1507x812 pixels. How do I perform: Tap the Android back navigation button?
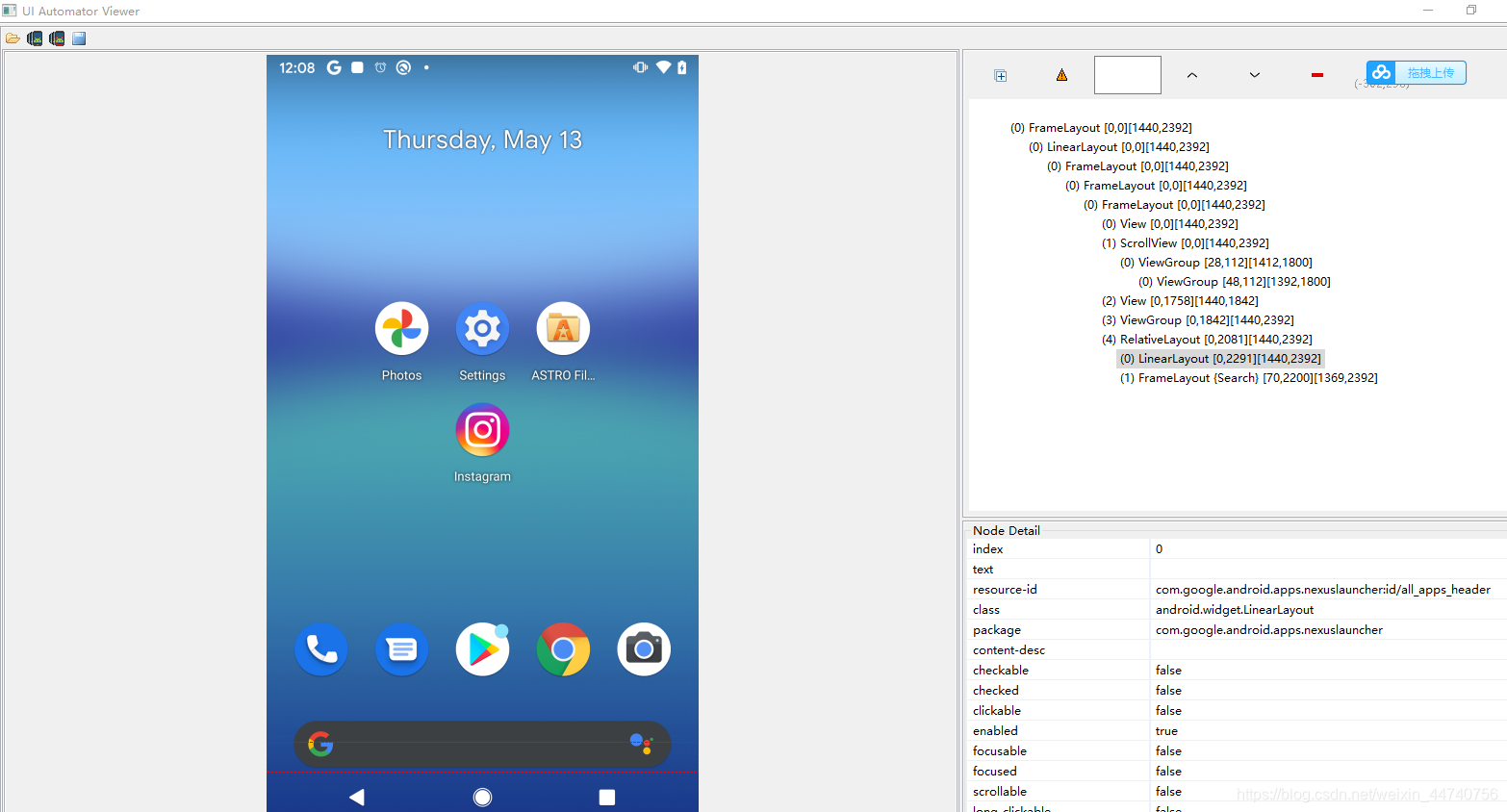click(357, 797)
